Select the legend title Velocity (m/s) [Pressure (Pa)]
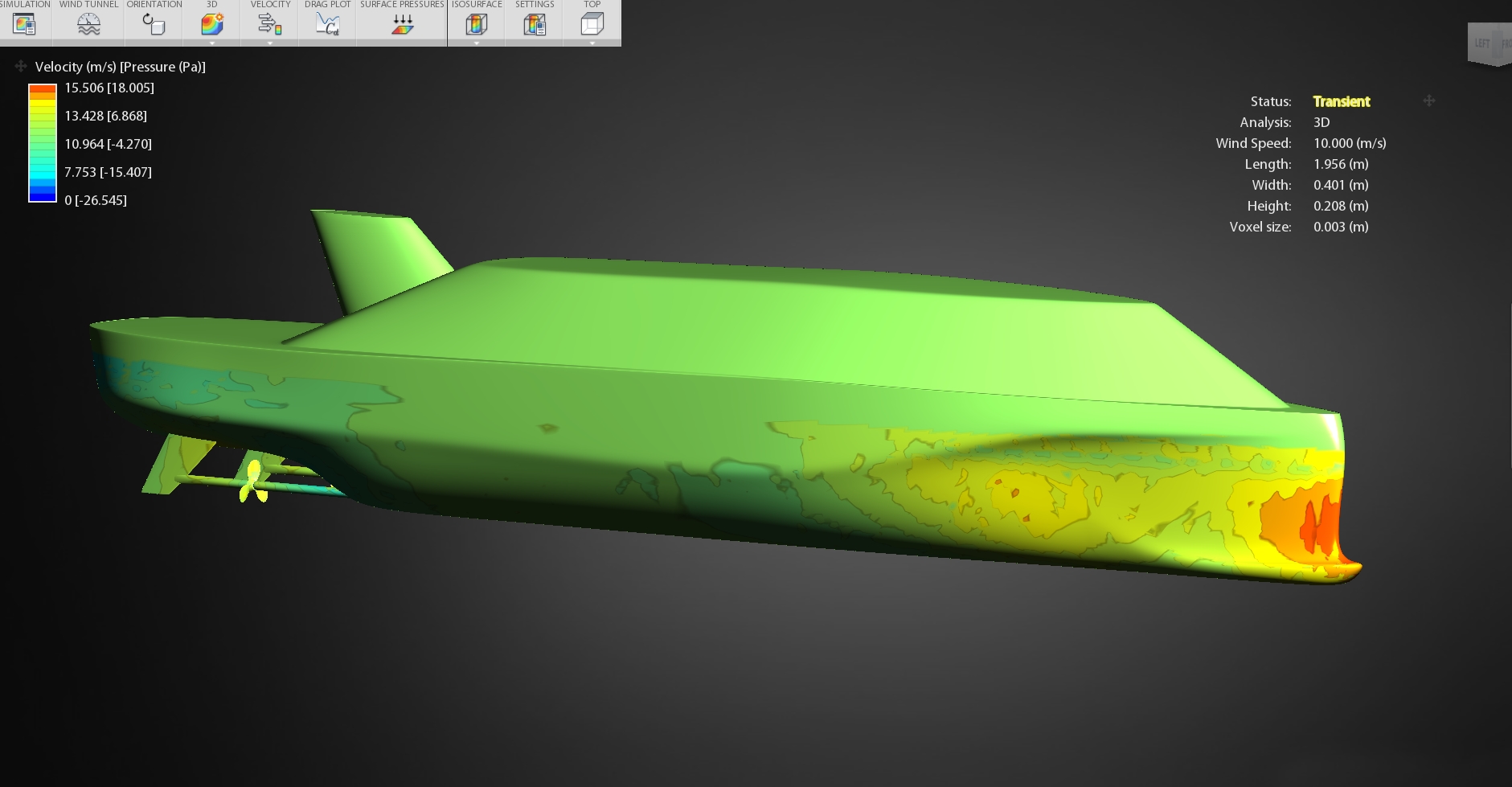This screenshot has width=1512, height=787. click(x=121, y=67)
